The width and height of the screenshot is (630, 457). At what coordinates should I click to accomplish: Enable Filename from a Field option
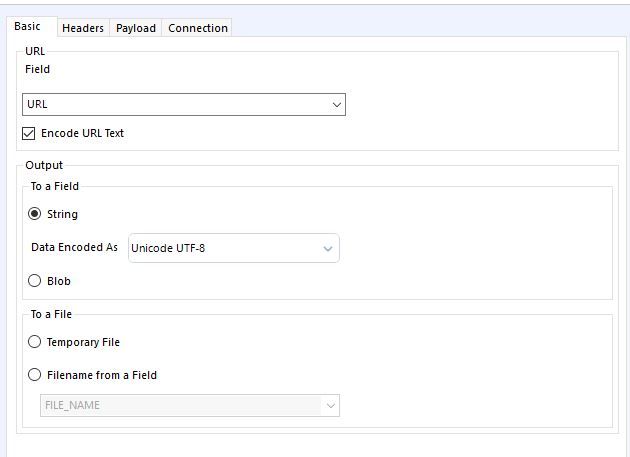click(35, 375)
